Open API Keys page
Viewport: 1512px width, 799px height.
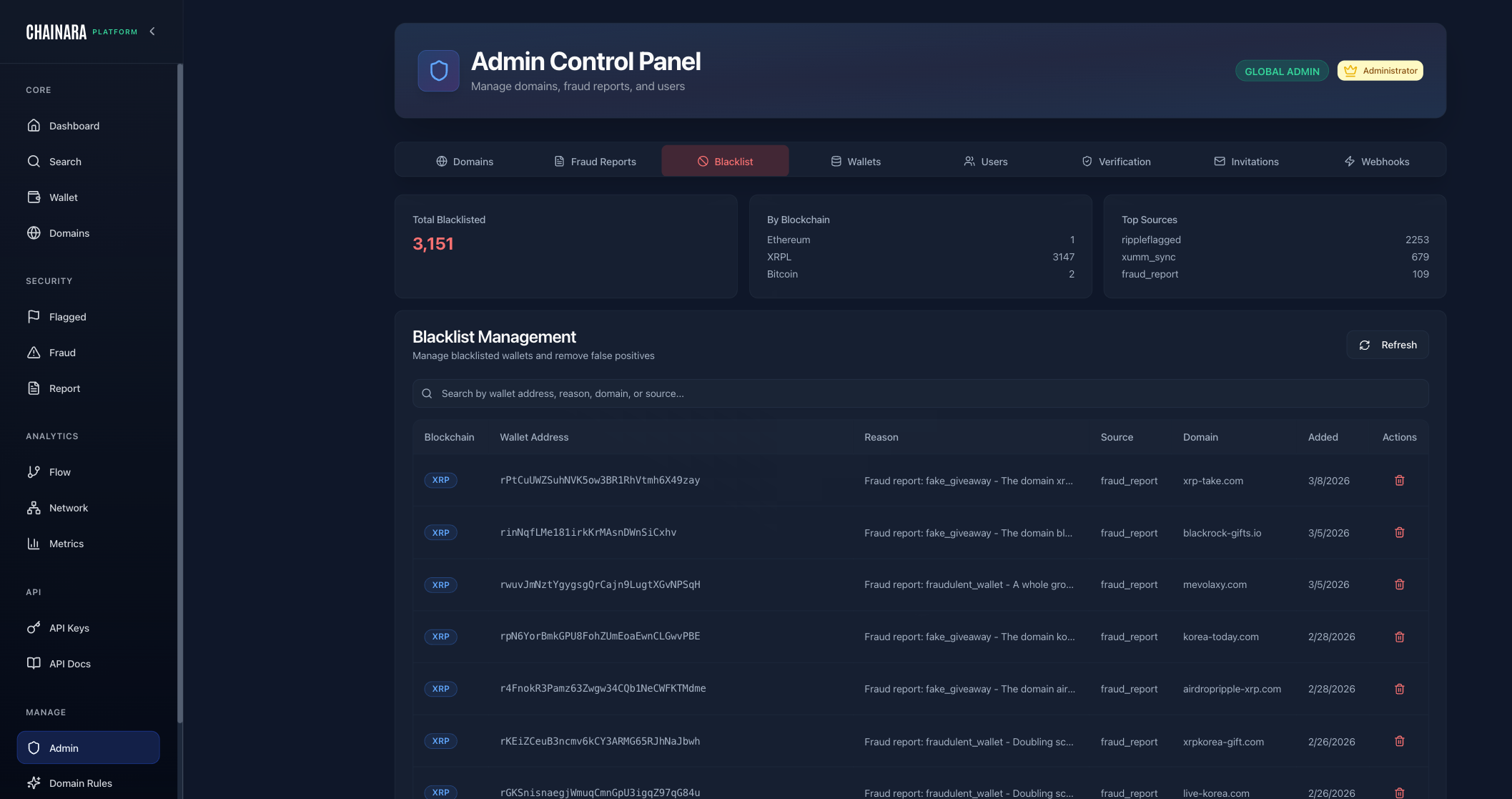(89, 628)
